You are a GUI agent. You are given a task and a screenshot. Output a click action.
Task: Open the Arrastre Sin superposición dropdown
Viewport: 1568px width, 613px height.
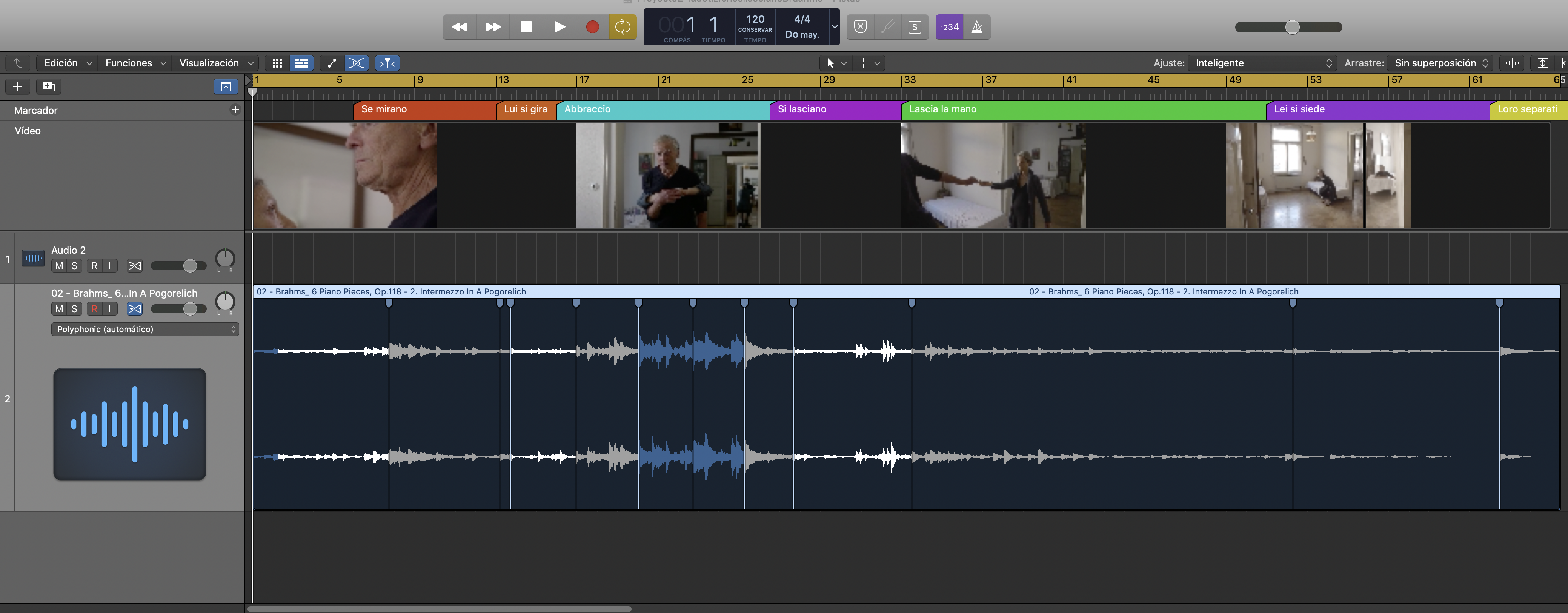1440,63
